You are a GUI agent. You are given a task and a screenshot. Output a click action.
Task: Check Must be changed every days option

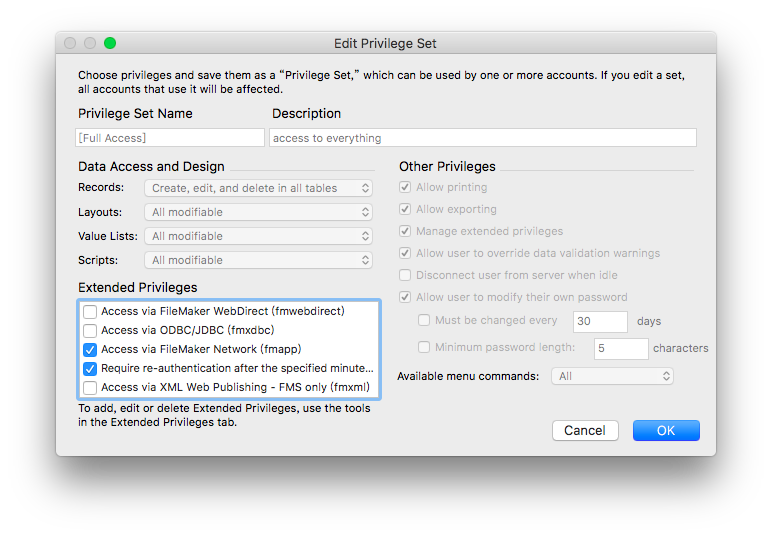coord(423,320)
